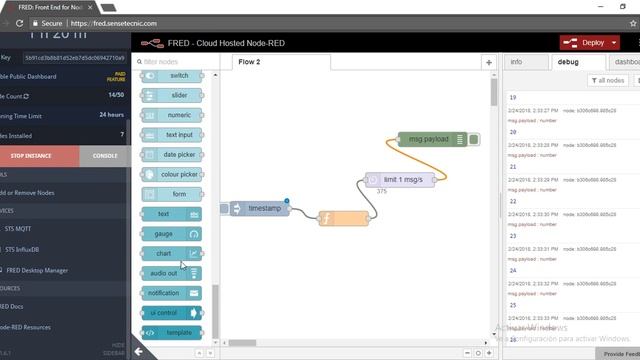The width and height of the screenshot is (640, 360).
Task: Select the numeric dashboard node
Action: tap(171, 116)
